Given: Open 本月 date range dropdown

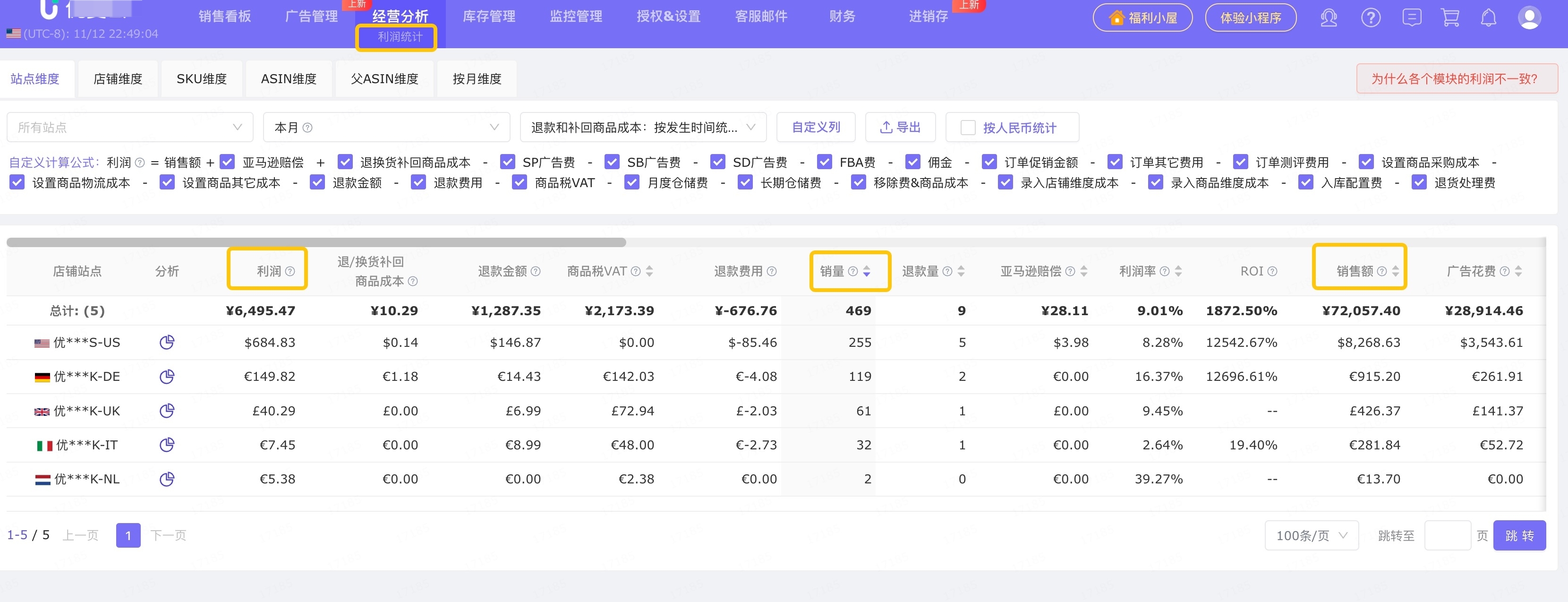Looking at the screenshot, I should click(x=386, y=128).
